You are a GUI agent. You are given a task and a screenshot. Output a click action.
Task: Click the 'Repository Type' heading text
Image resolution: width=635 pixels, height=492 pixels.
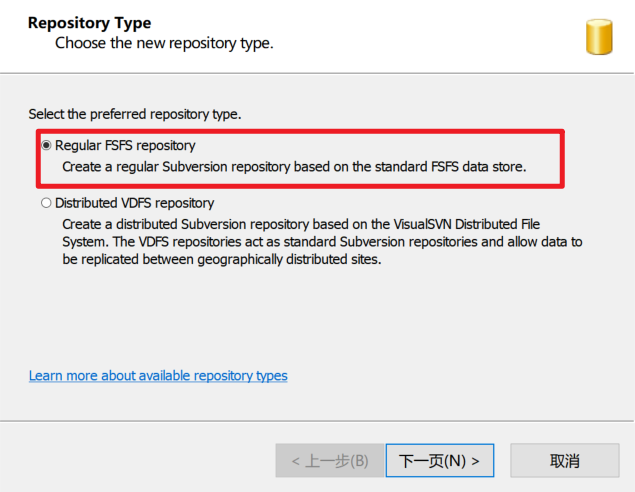(x=89, y=23)
